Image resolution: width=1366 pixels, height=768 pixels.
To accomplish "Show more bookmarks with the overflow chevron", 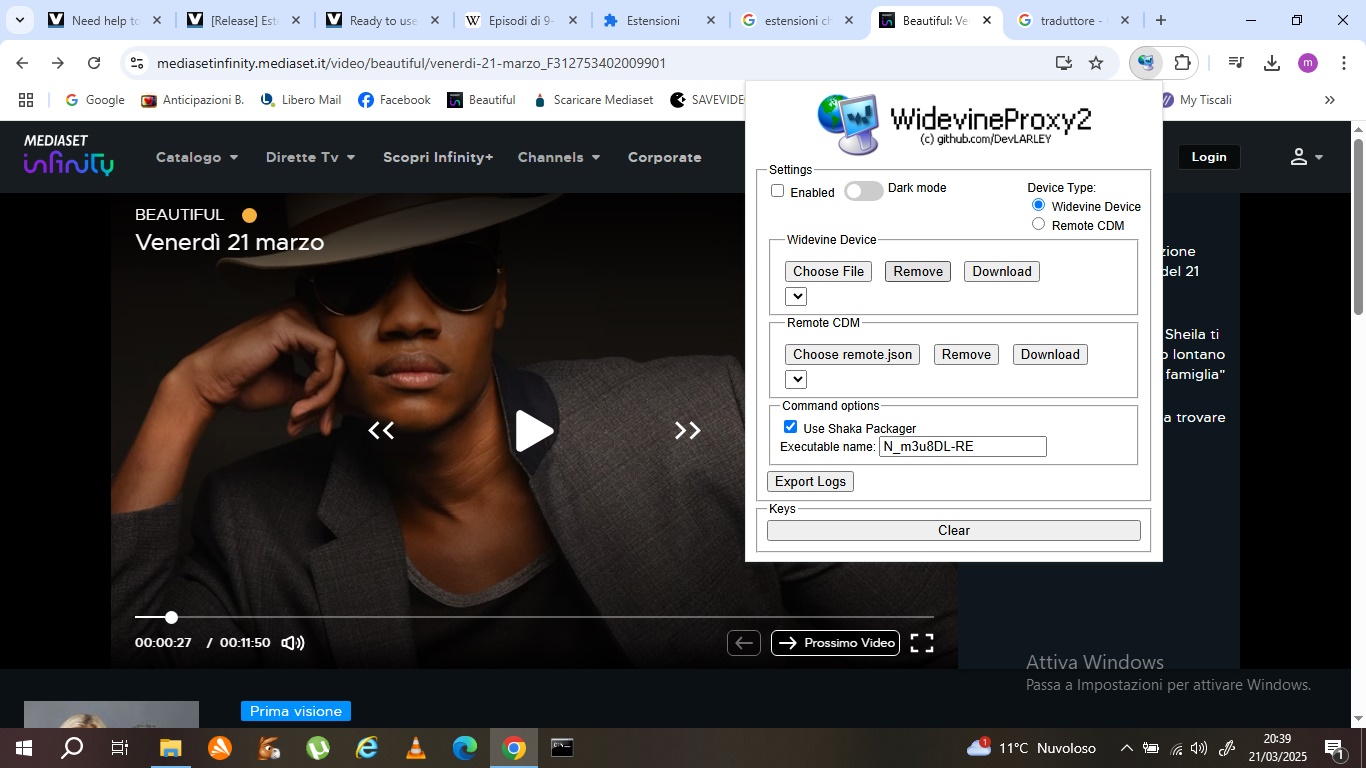I will pyautogui.click(x=1330, y=100).
